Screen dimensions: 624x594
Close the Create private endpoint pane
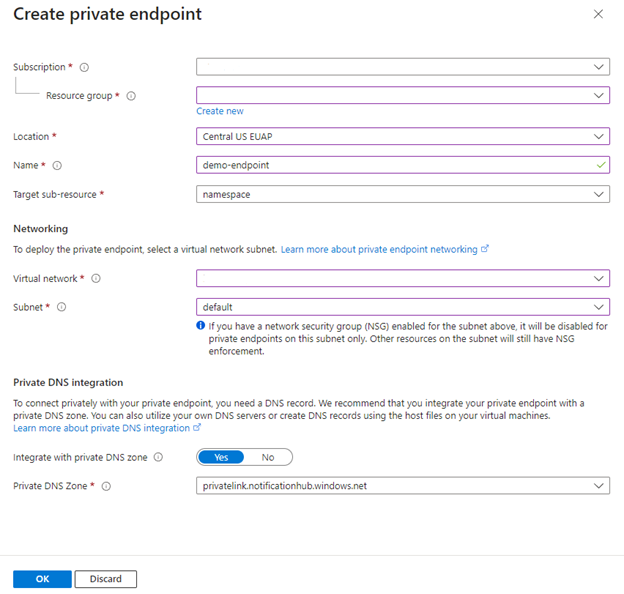(x=598, y=14)
